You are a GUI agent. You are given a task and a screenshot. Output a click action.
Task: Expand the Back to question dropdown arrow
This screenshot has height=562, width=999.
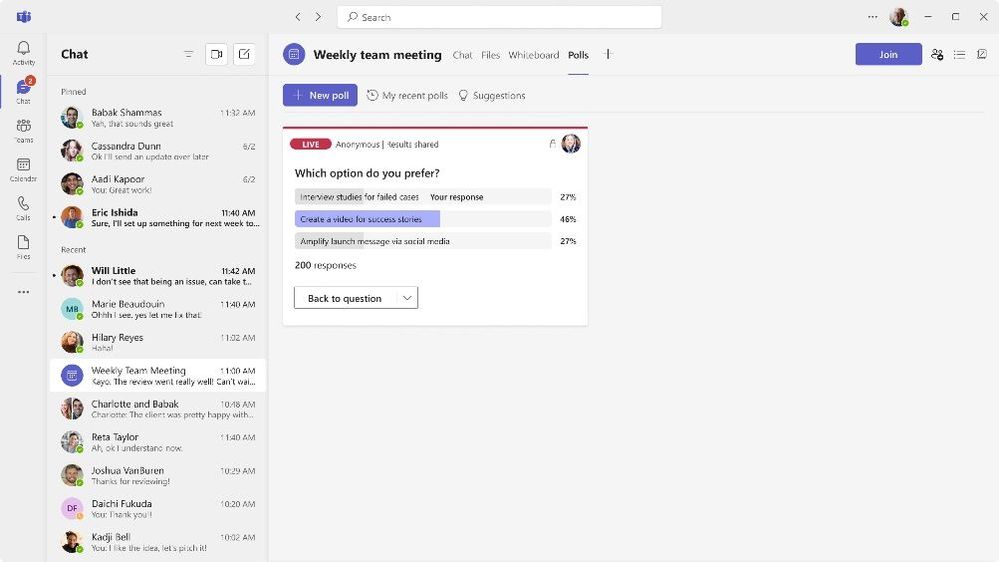pyautogui.click(x=406, y=298)
